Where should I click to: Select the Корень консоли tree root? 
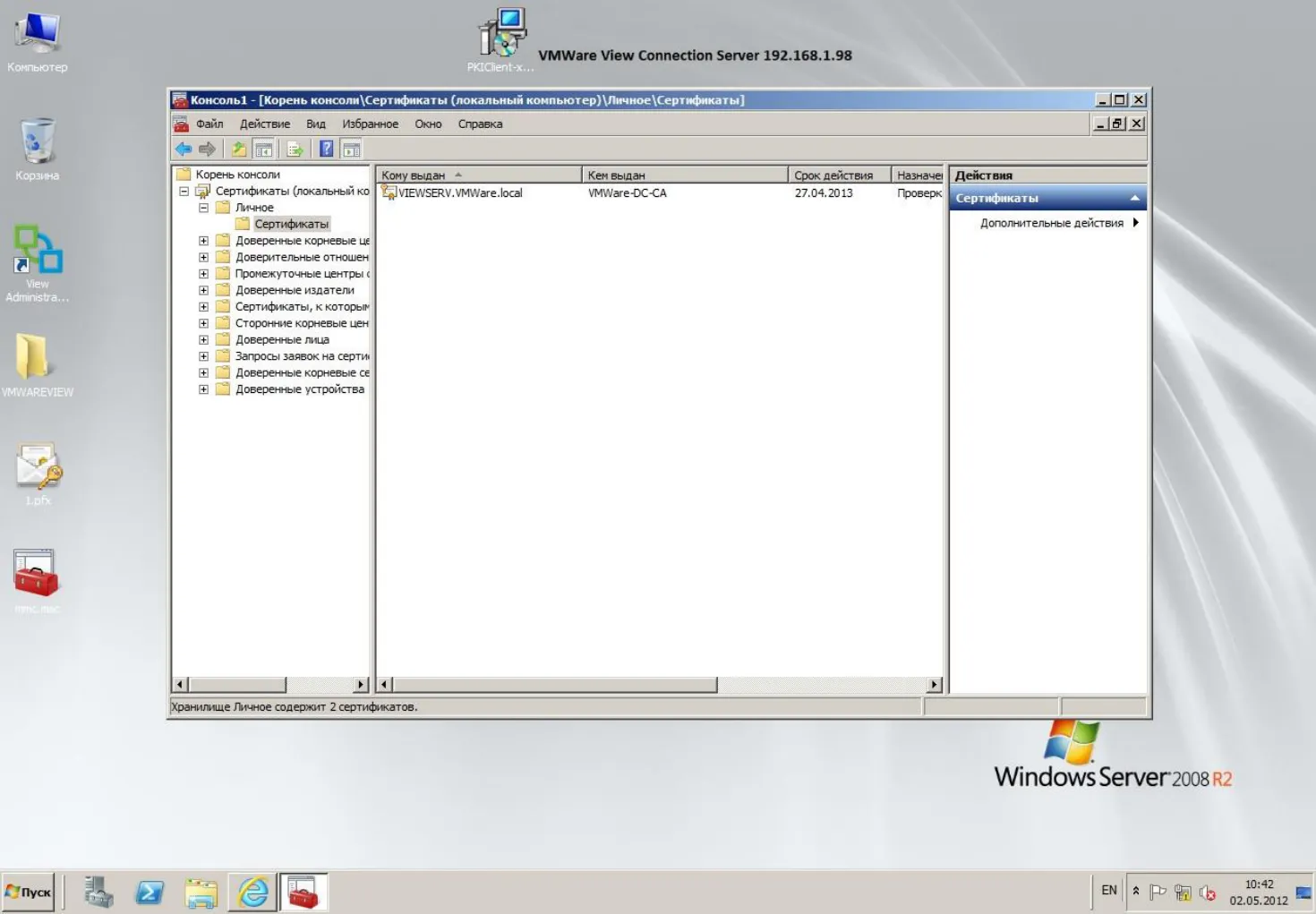point(237,175)
